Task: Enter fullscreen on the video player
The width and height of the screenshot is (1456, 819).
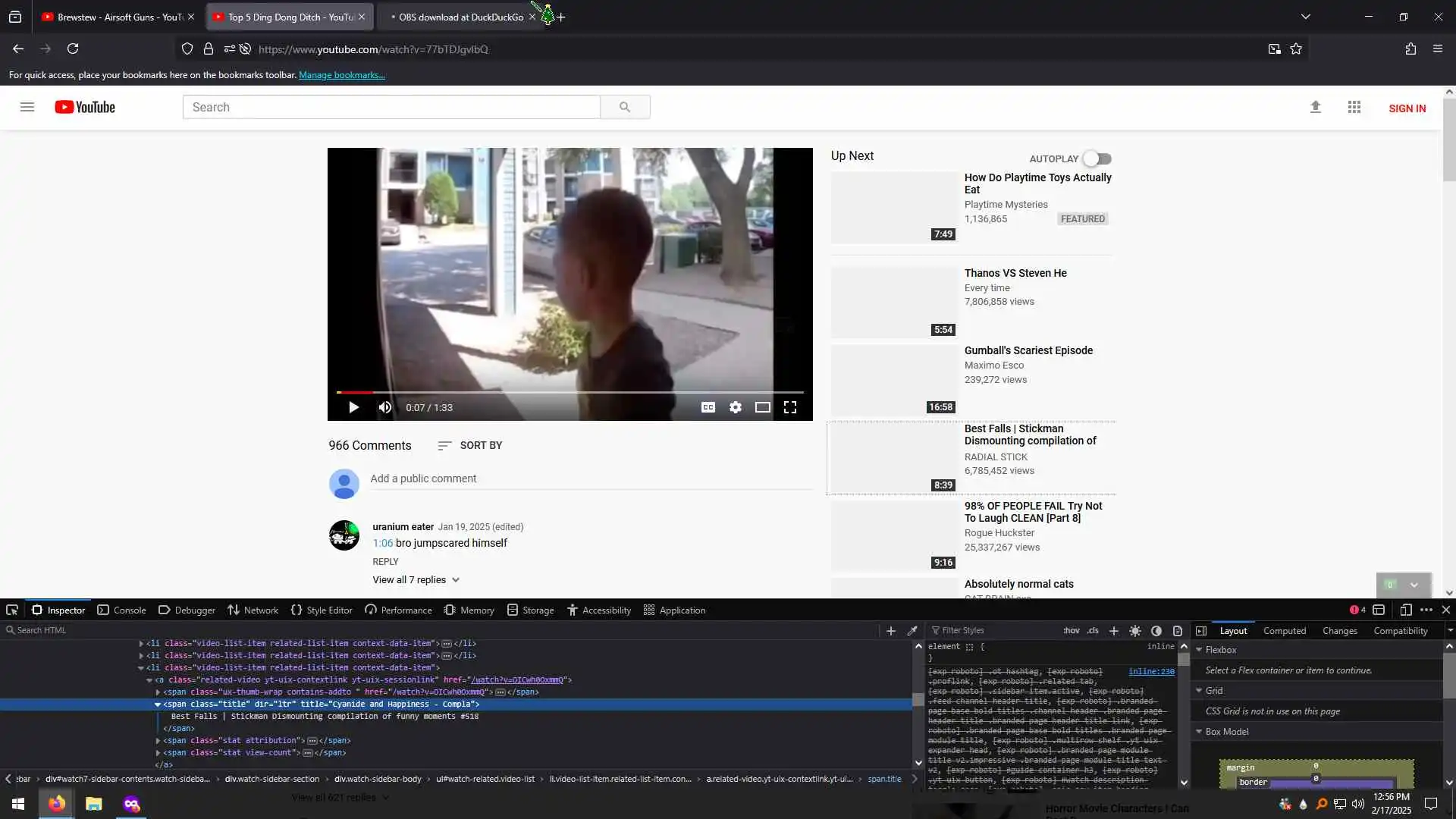Action: [x=789, y=408]
